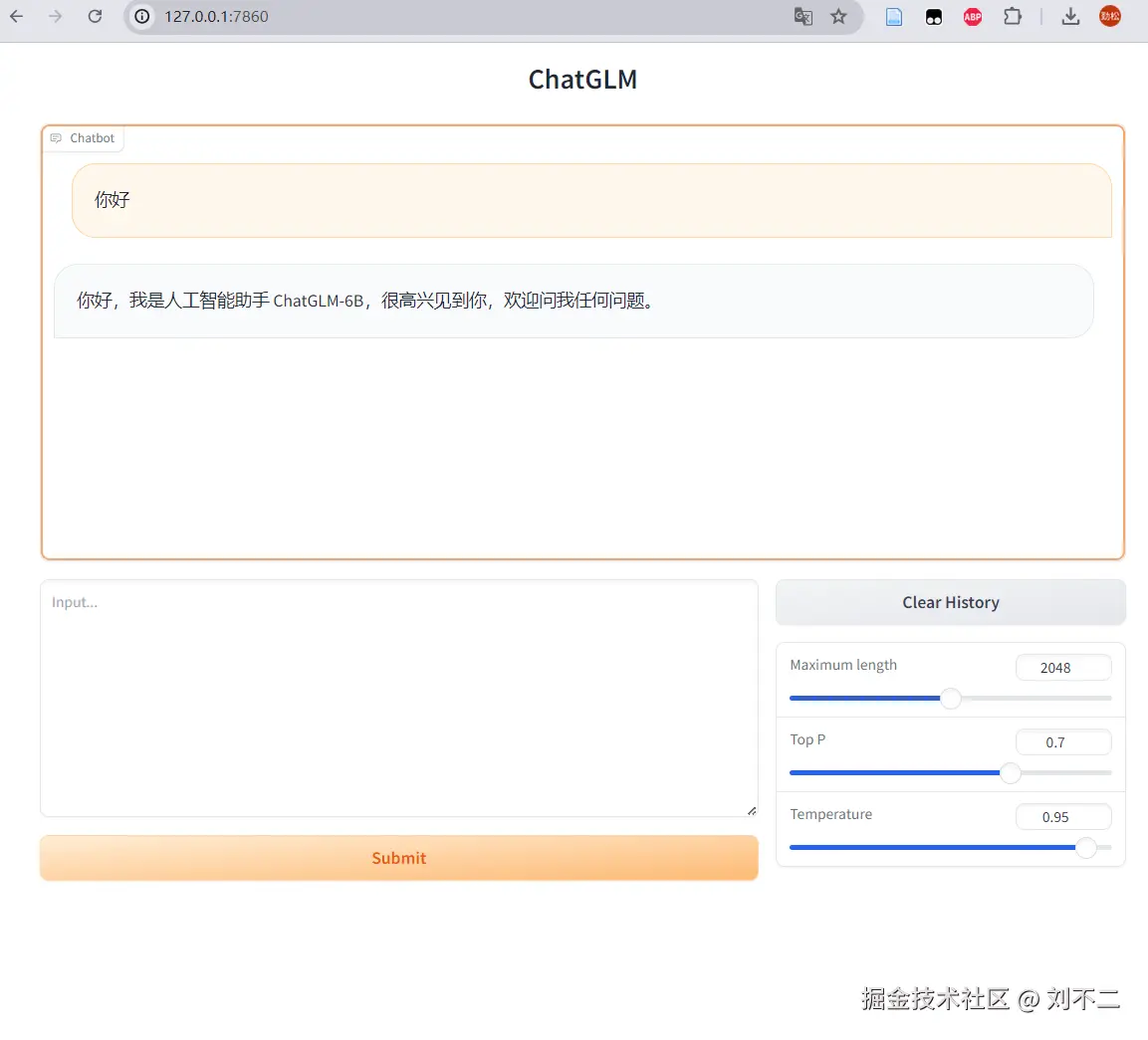Open the Google Translate page icon
1148x1040 pixels.
pos(804,16)
